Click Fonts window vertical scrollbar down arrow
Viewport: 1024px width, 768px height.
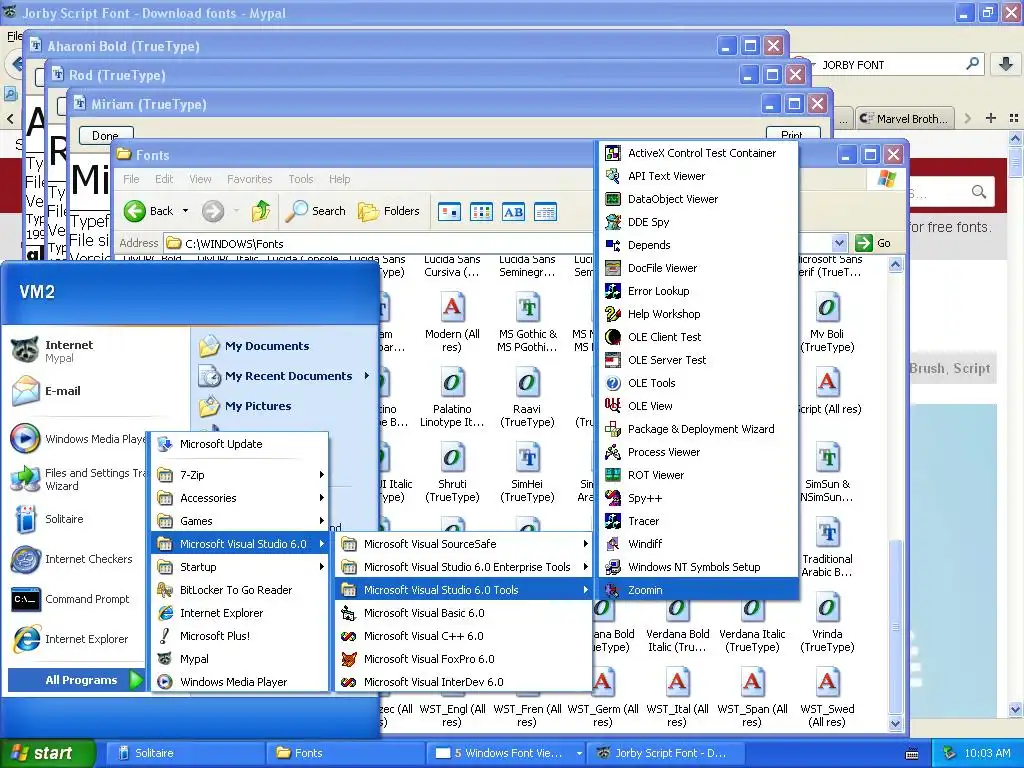click(x=895, y=723)
